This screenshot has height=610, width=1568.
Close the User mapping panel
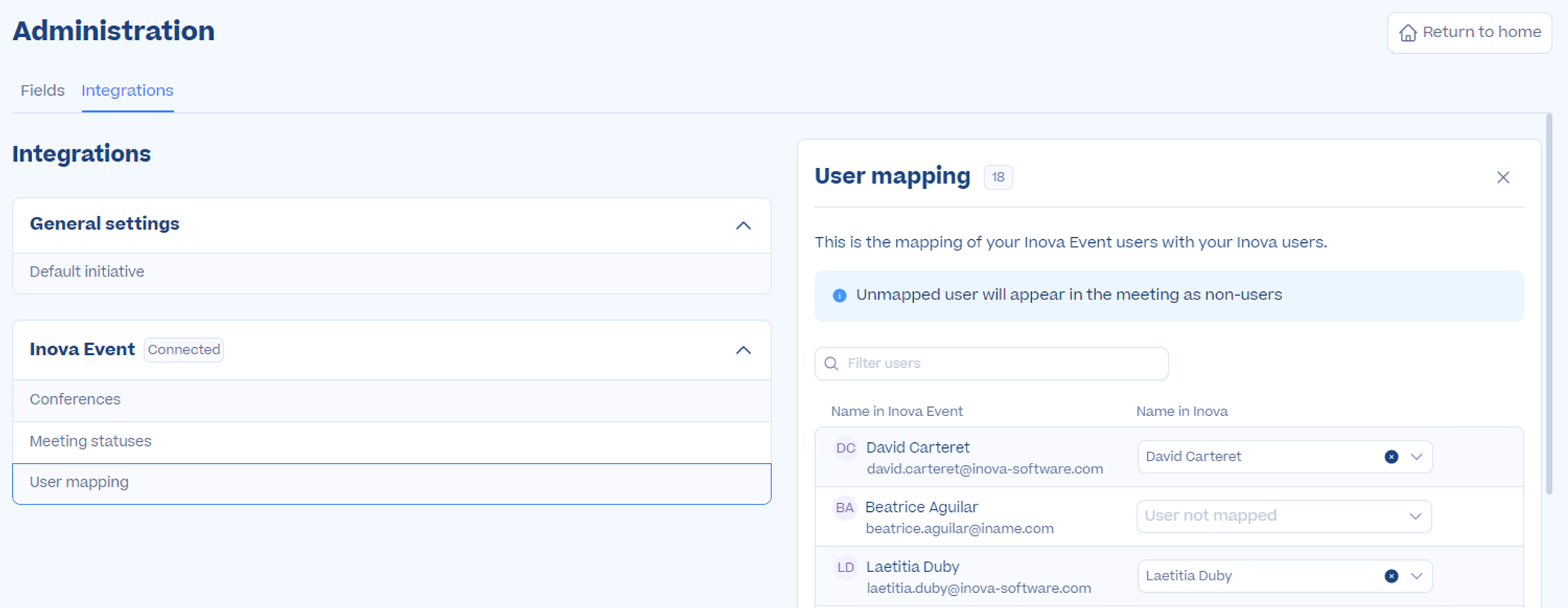pyautogui.click(x=1503, y=178)
